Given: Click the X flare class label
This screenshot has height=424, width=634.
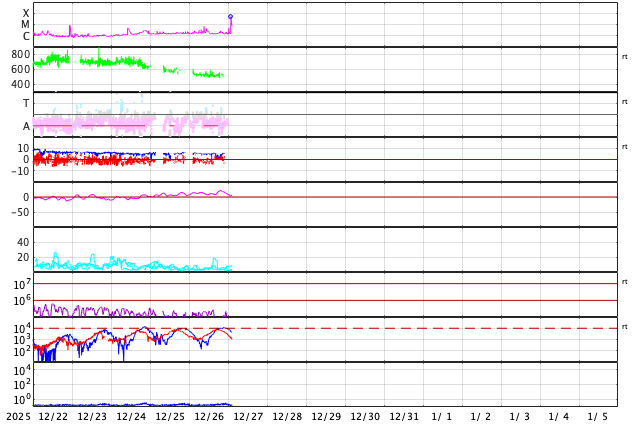Looking at the screenshot, I should 26,14.
